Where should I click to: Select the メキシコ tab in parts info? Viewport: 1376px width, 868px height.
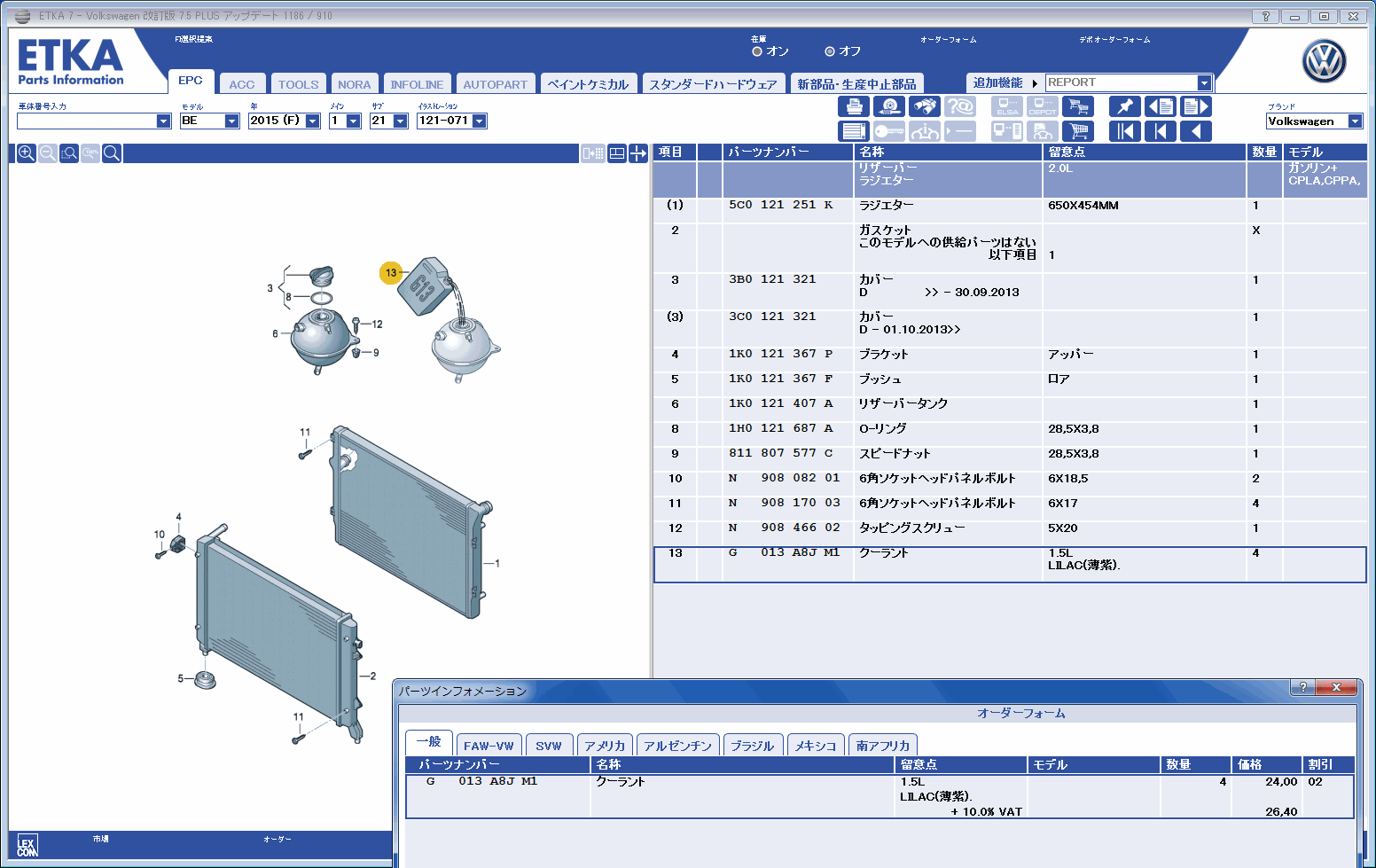816,746
